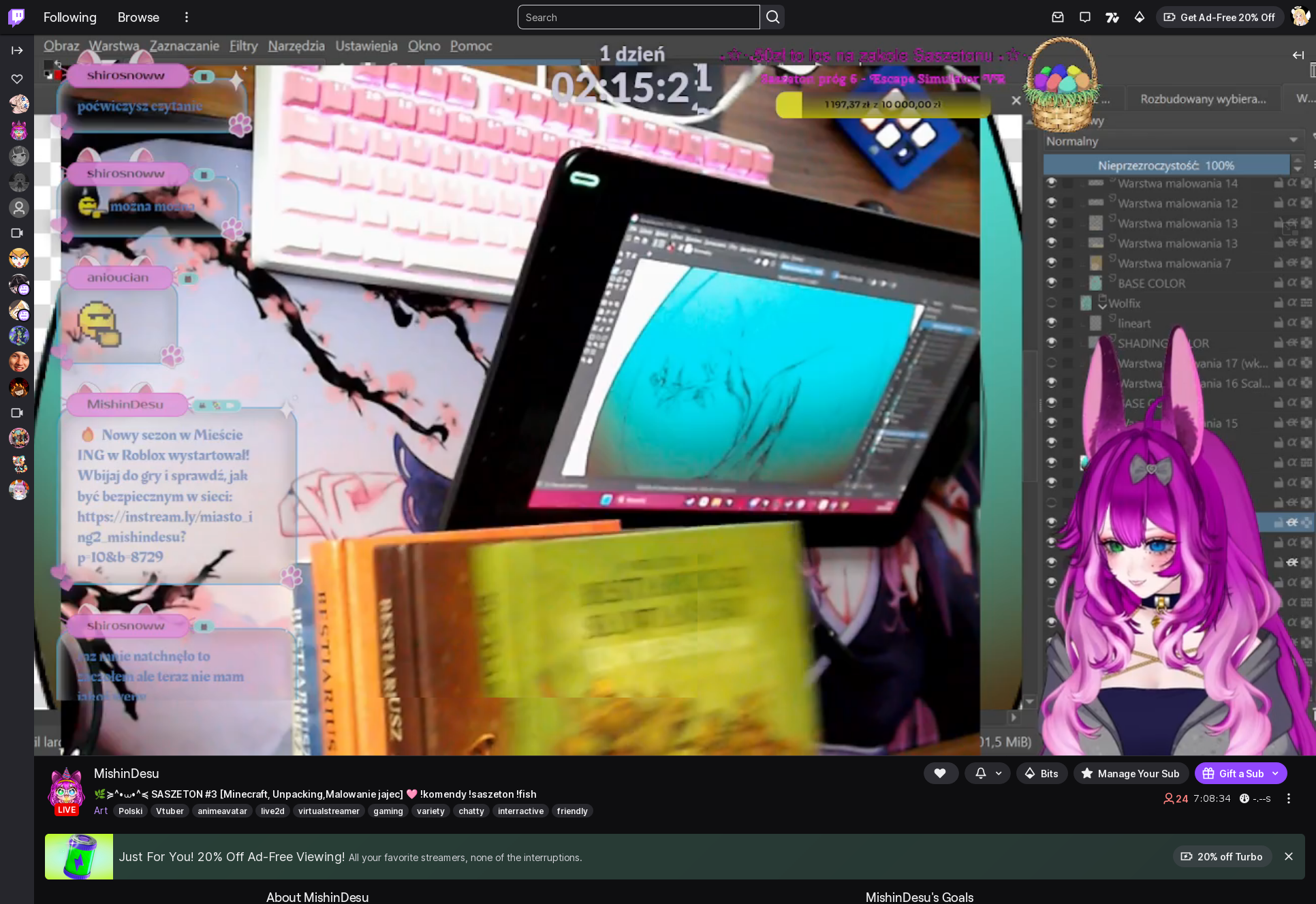Collapse the chat panel arrow icon
The image size is (1316, 904).
(1298, 55)
